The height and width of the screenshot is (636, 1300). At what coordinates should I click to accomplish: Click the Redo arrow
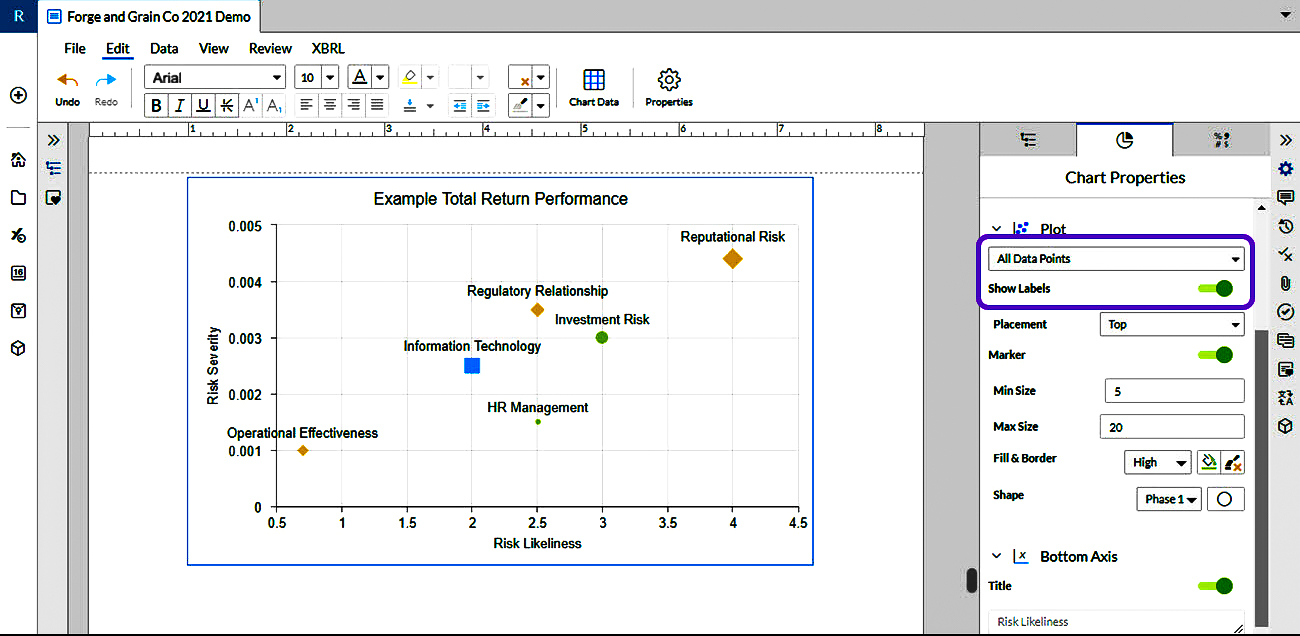(x=106, y=88)
